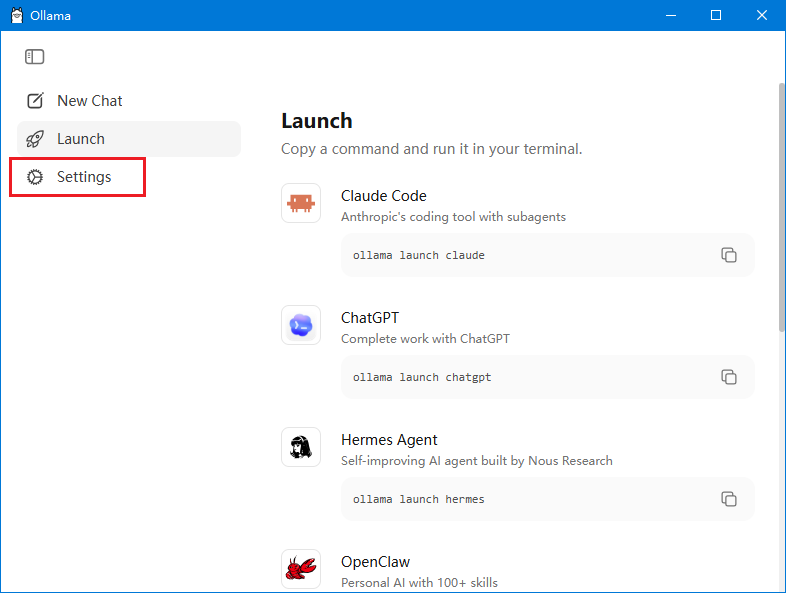The width and height of the screenshot is (786, 593).
Task: Click the New Chat compose icon
Action: [35, 101]
